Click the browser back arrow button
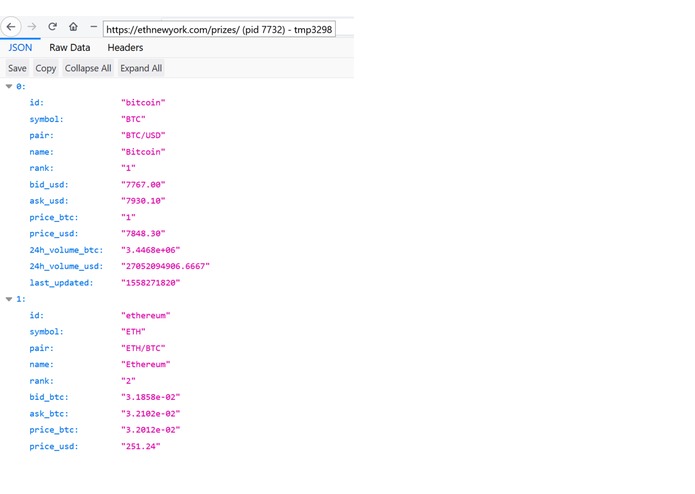The width and height of the screenshot is (695, 494). point(11,27)
